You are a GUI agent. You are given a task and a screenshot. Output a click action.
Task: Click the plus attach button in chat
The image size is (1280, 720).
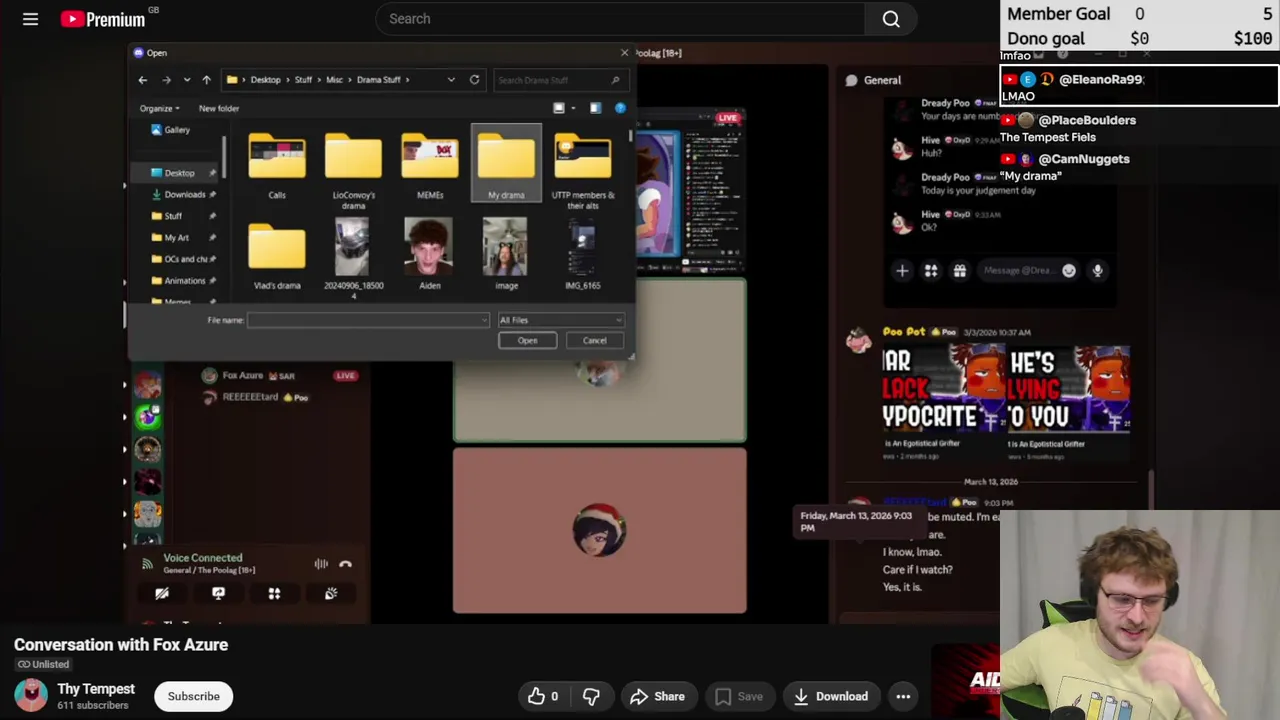(x=902, y=271)
